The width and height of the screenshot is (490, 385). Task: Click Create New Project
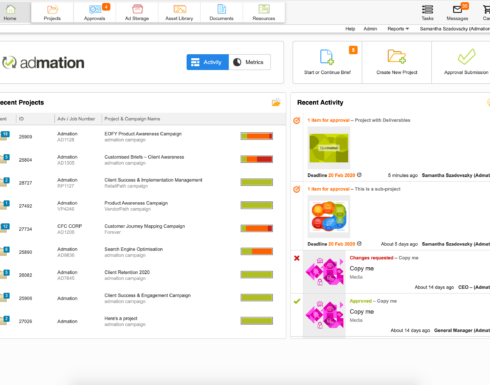[397, 62]
